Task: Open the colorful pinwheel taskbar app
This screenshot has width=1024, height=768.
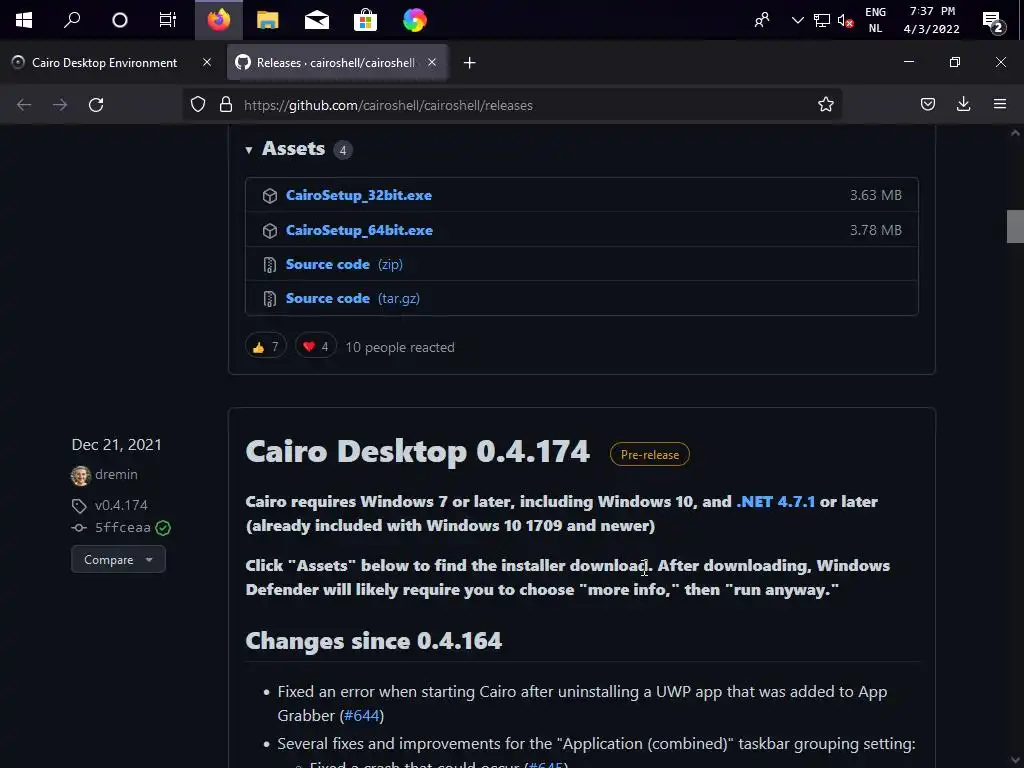Action: (x=415, y=20)
